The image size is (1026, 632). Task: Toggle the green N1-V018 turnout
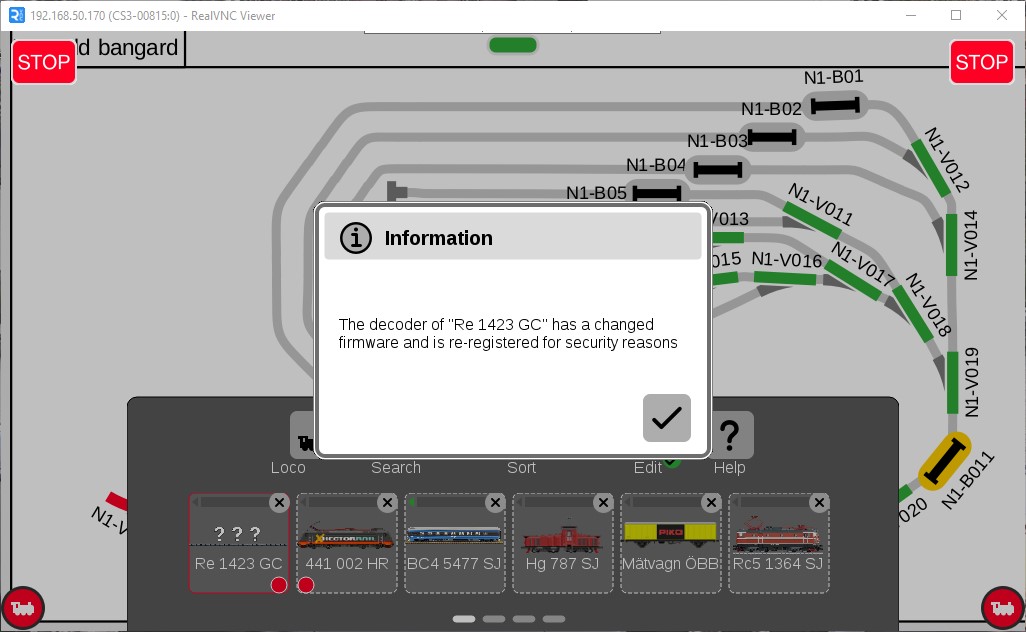point(913,314)
